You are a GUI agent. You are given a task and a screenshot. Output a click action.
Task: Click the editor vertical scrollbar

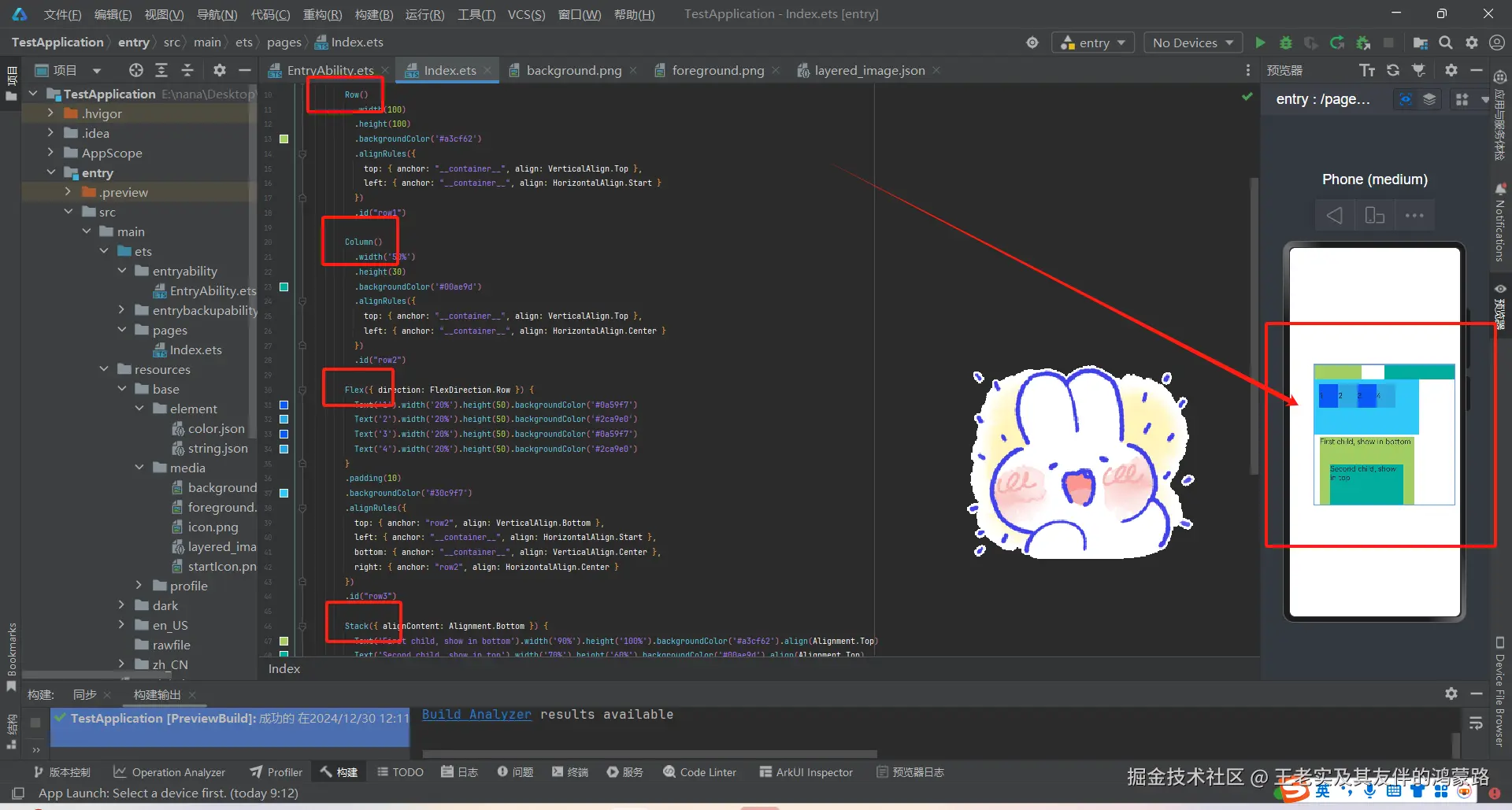click(1254, 326)
